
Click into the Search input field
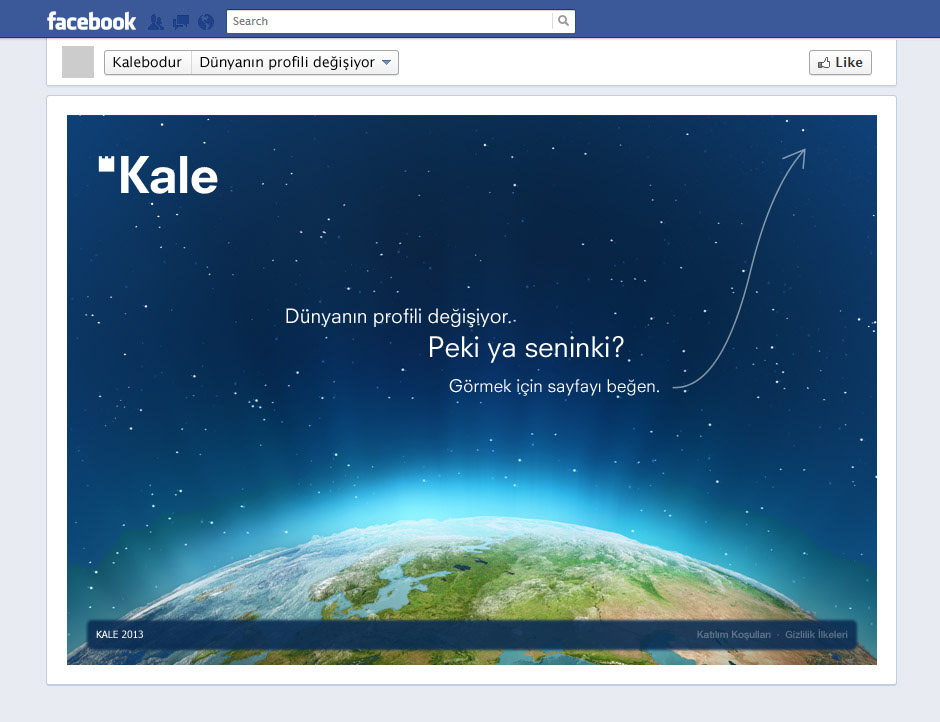pos(390,21)
